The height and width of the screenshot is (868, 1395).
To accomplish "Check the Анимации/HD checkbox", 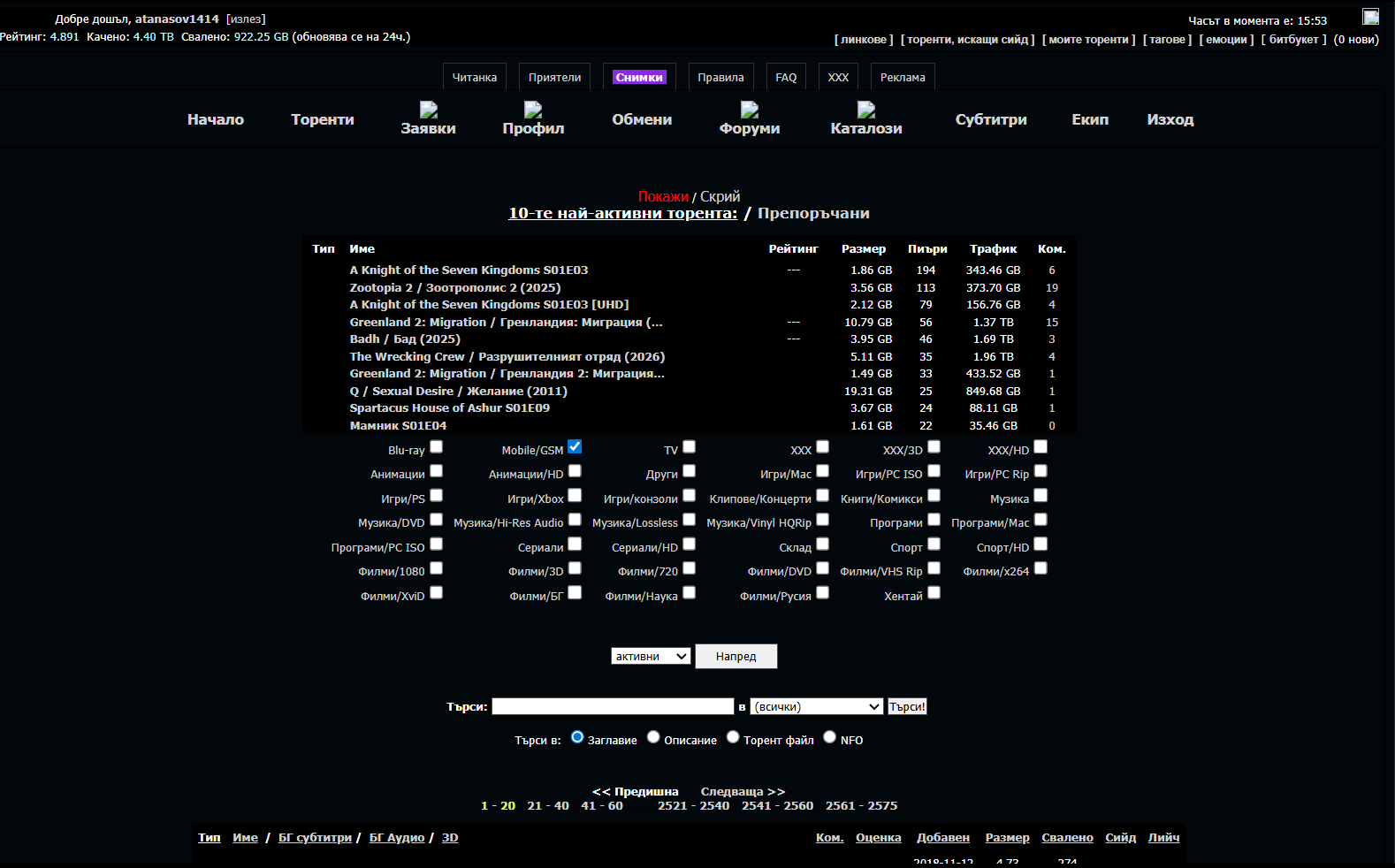I will [575, 471].
